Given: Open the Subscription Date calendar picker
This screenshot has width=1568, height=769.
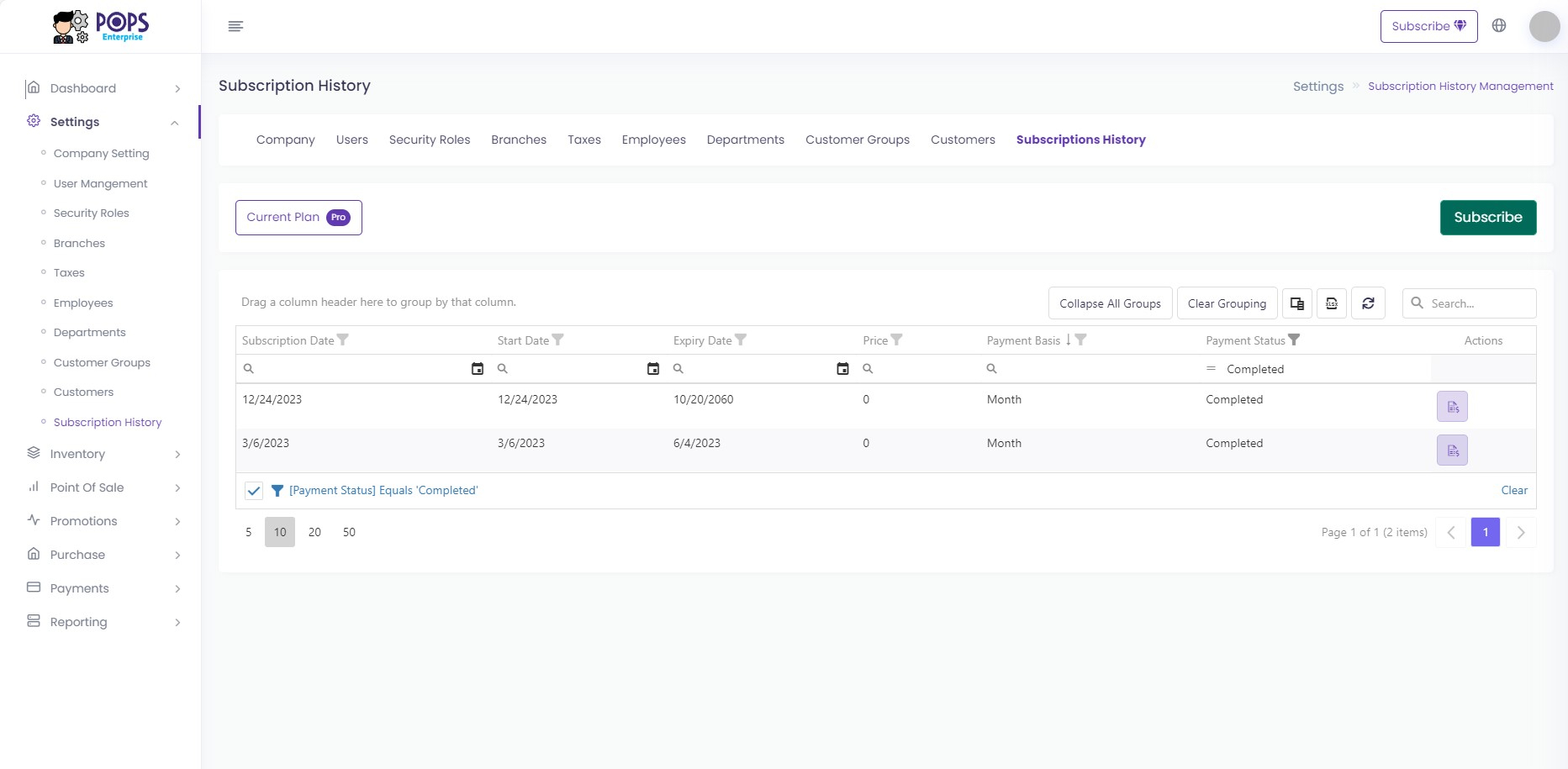Looking at the screenshot, I should [478, 369].
